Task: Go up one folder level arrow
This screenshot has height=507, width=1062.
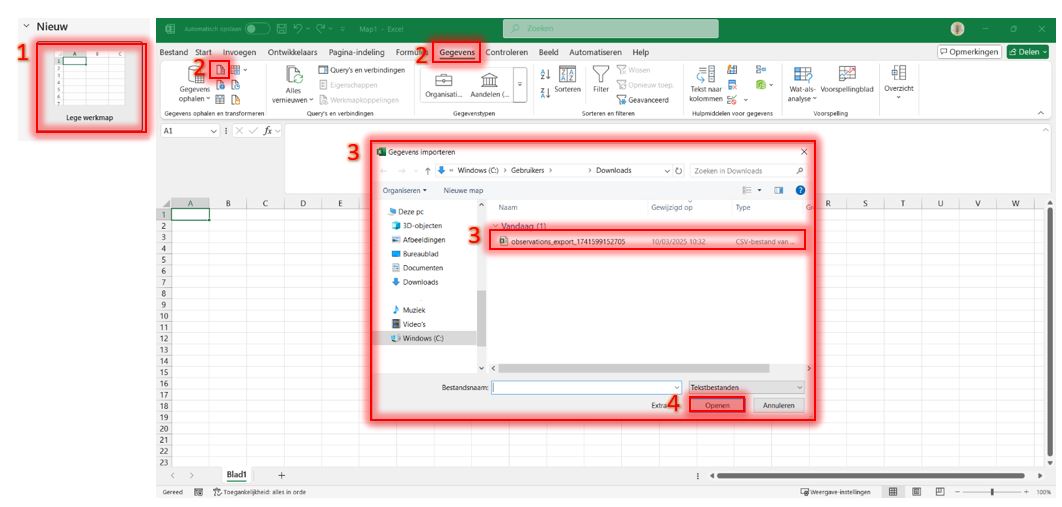Action: 427,171
